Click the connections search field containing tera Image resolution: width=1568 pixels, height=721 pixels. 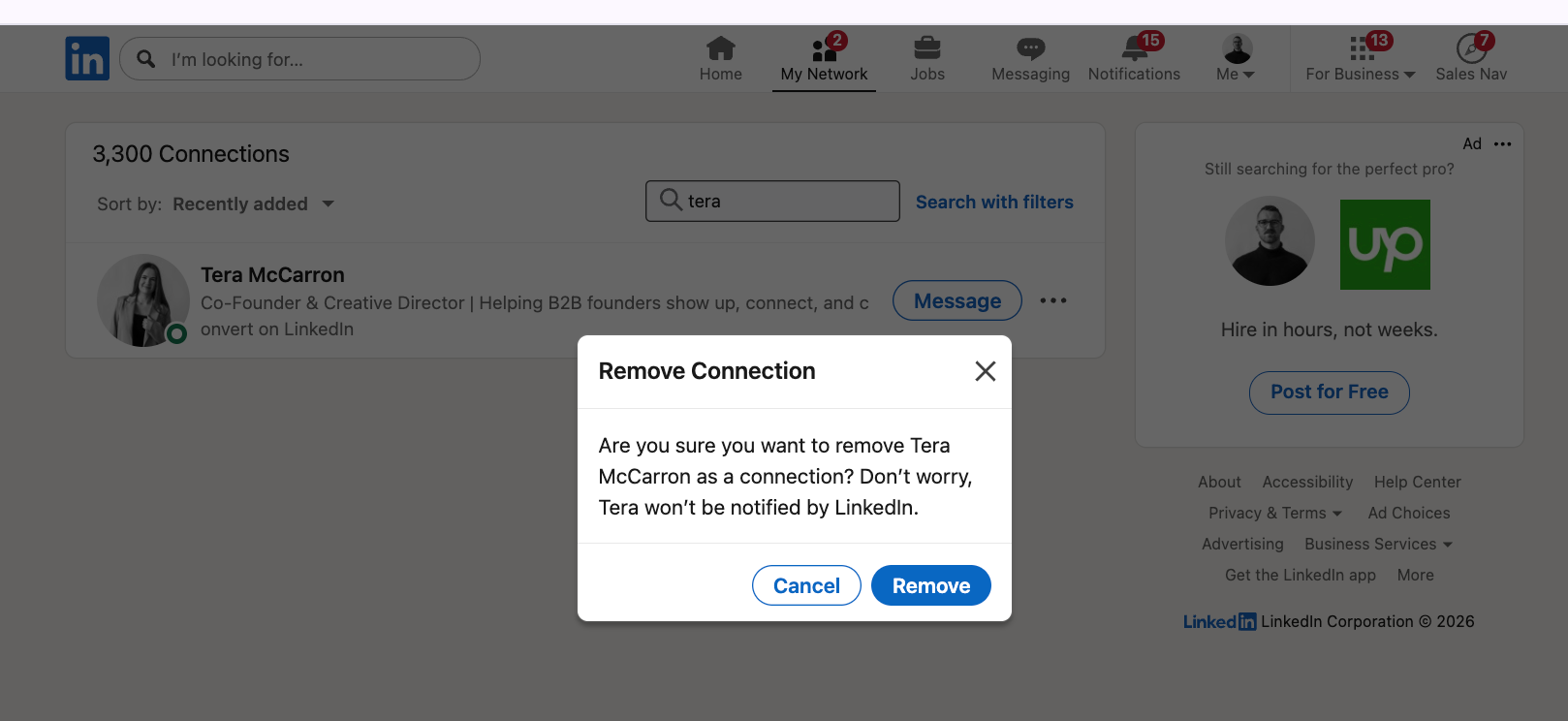pos(772,201)
